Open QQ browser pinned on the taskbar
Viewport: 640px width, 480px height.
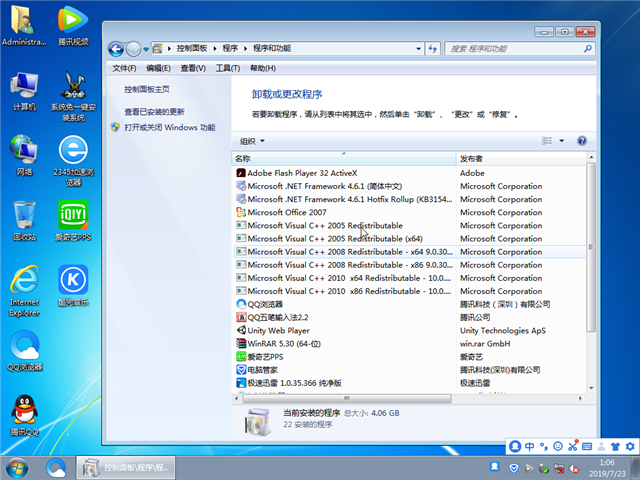(56, 468)
